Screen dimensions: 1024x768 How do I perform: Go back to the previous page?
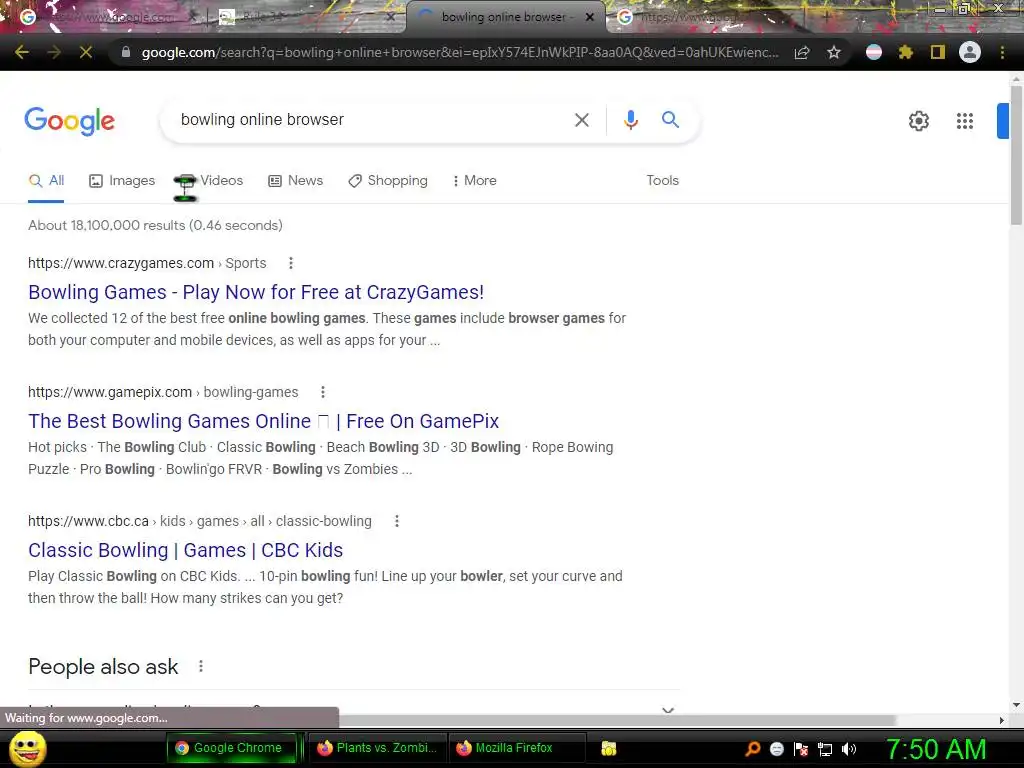(x=22, y=52)
